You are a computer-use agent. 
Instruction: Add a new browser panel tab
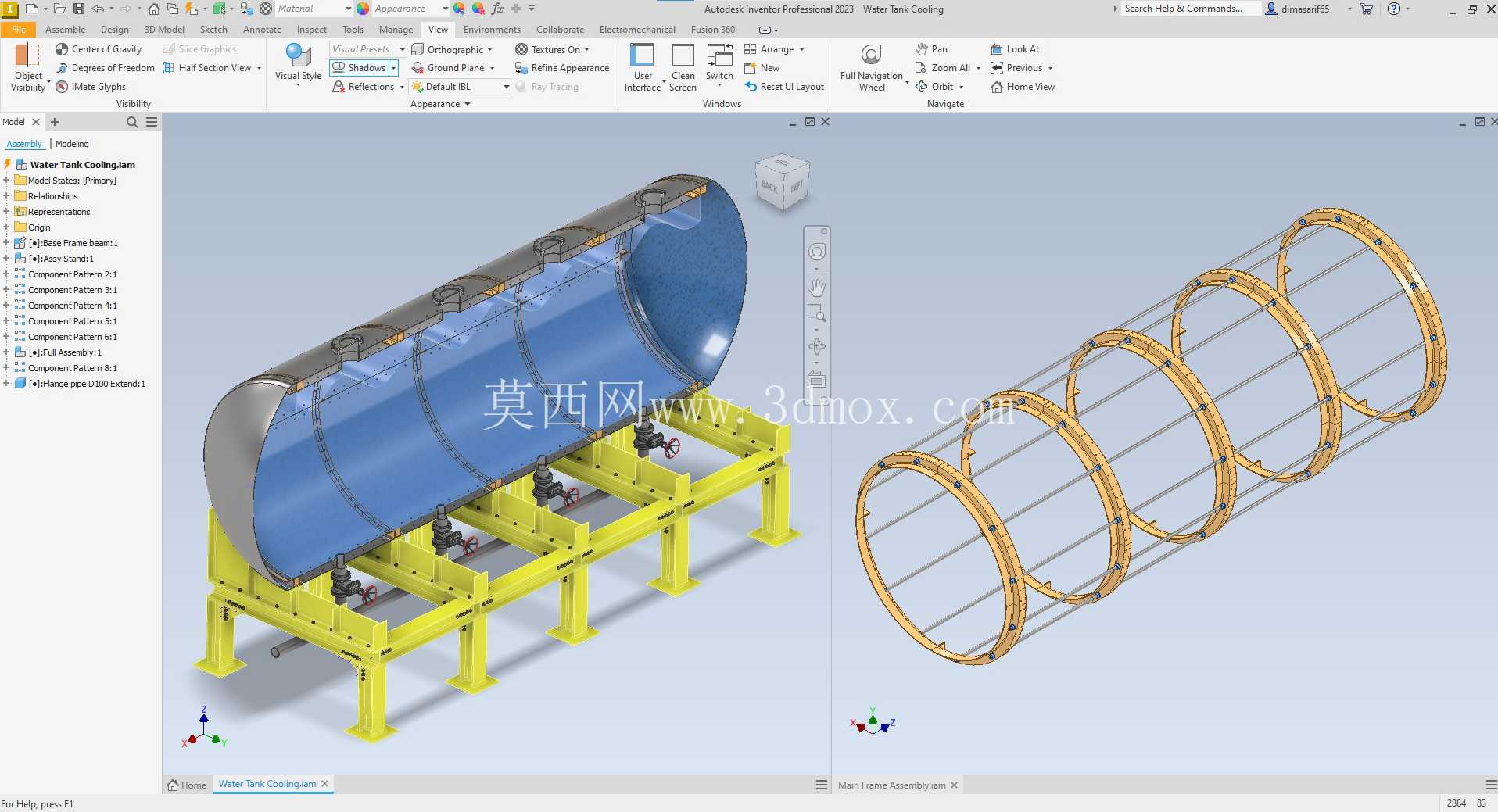[x=55, y=122]
